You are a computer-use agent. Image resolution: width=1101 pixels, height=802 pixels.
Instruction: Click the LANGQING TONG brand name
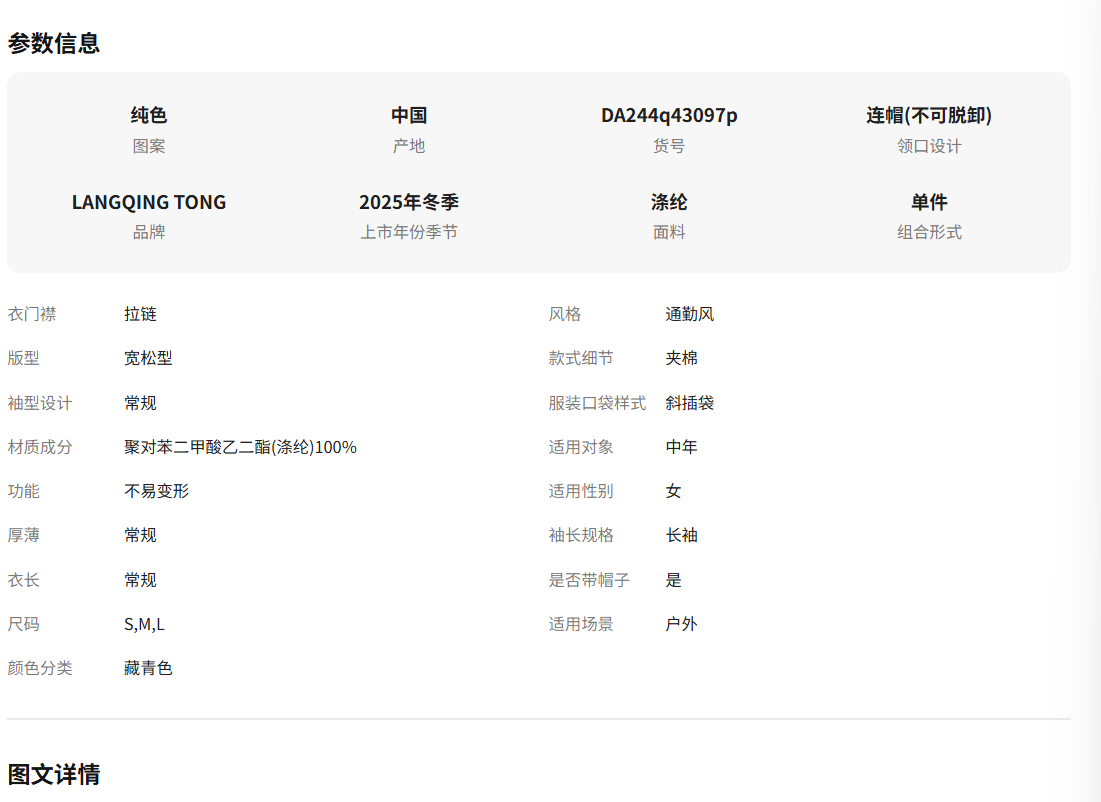point(149,202)
